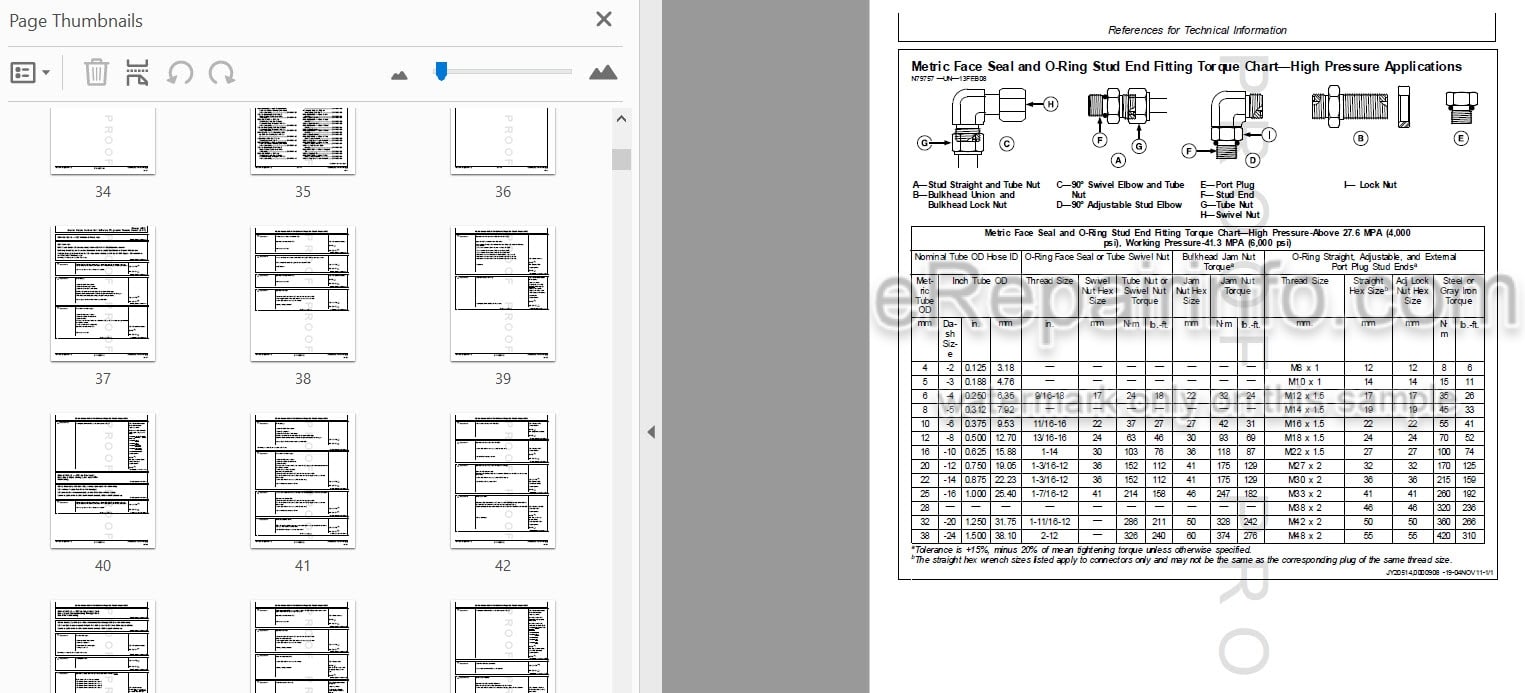Select page 36 thumbnail
Viewport: 1525px width, 693px height.
pyautogui.click(x=503, y=141)
